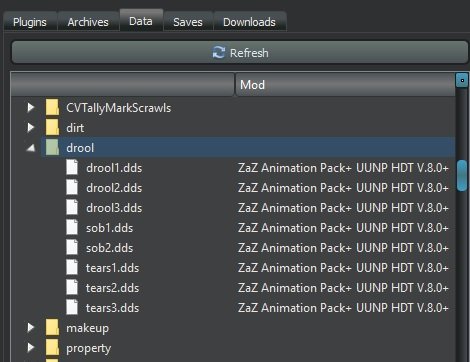
Task: Go to the Saves tab
Action: [x=188, y=22]
